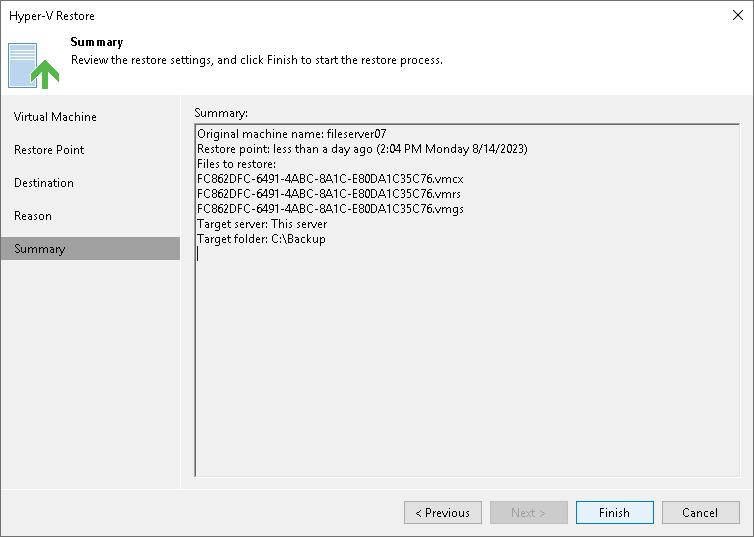Click the 'Target folder: C:\Backup' line
Screen dimensions: 754x537
tap(261, 239)
